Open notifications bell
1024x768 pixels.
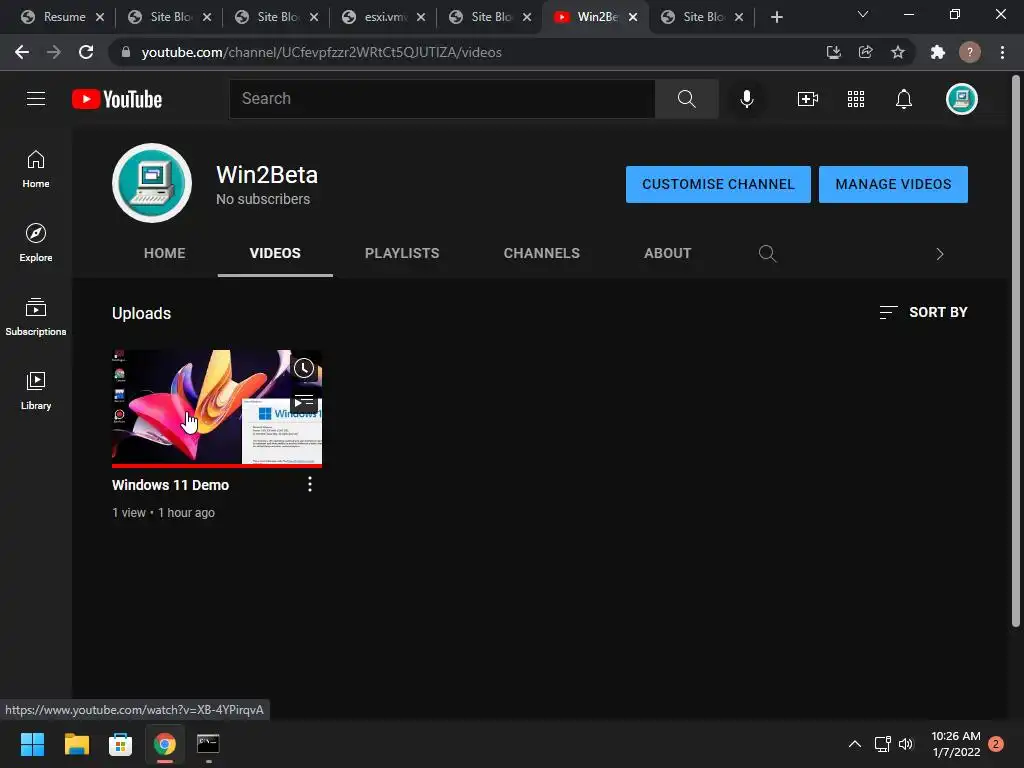point(904,99)
